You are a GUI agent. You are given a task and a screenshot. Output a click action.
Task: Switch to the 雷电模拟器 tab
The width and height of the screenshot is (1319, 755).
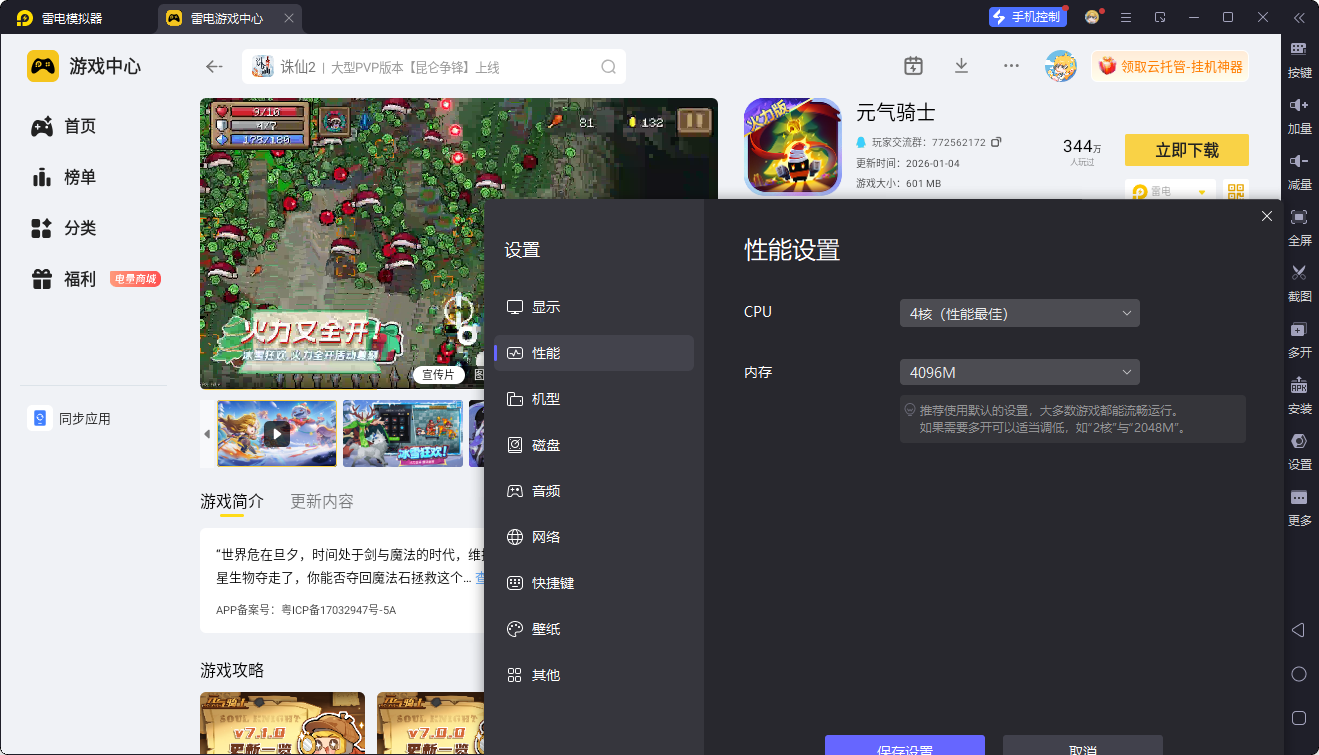point(62,18)
